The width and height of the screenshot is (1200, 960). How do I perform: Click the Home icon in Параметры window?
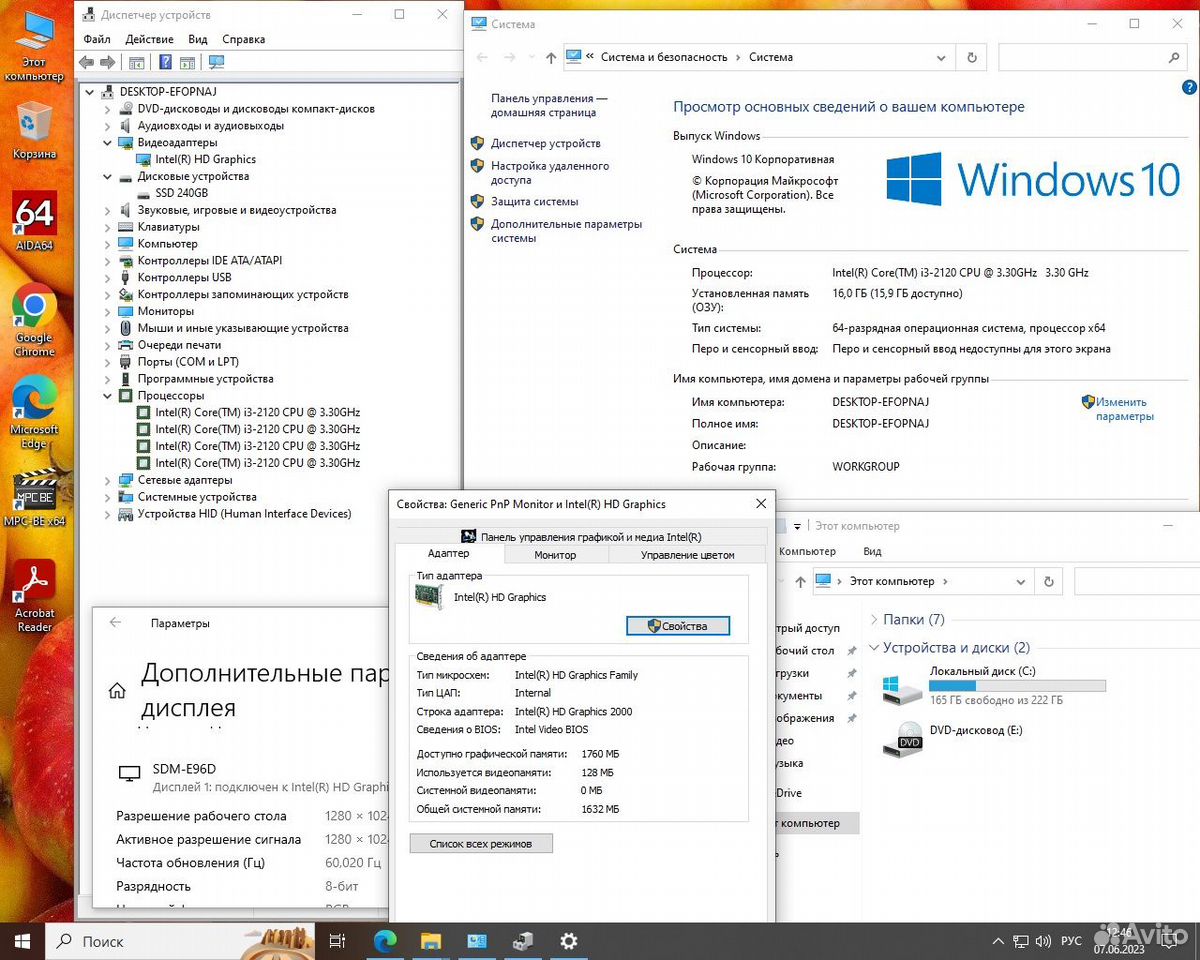tap(117, 690)
